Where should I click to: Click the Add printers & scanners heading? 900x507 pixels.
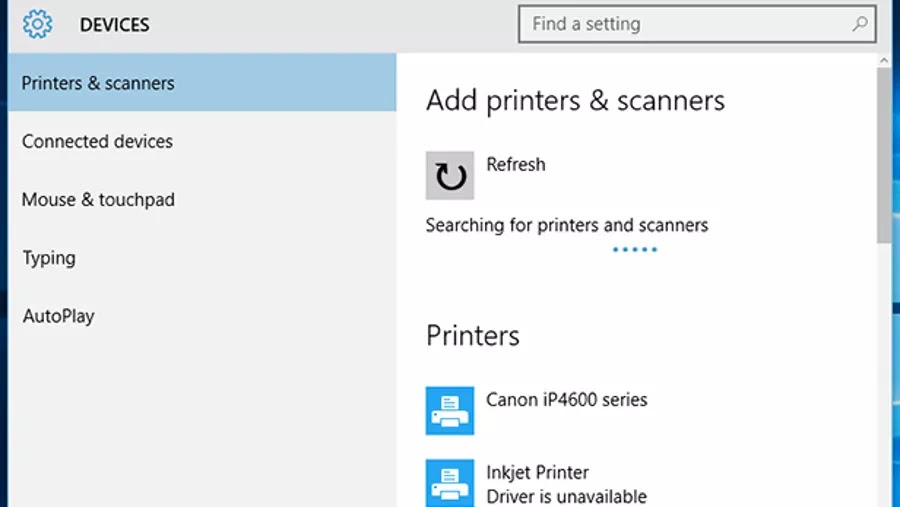click(575, 101)
